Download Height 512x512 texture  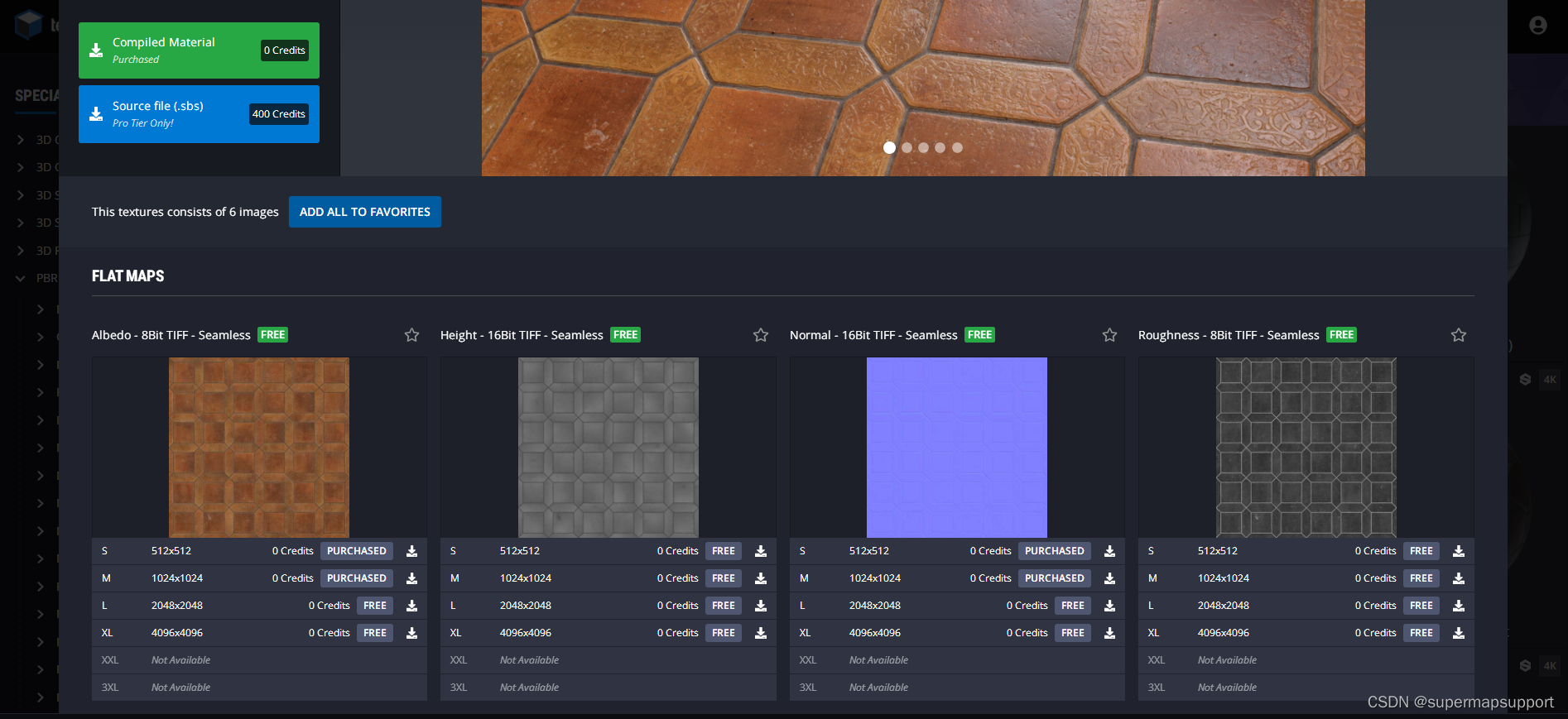point(761,551)
